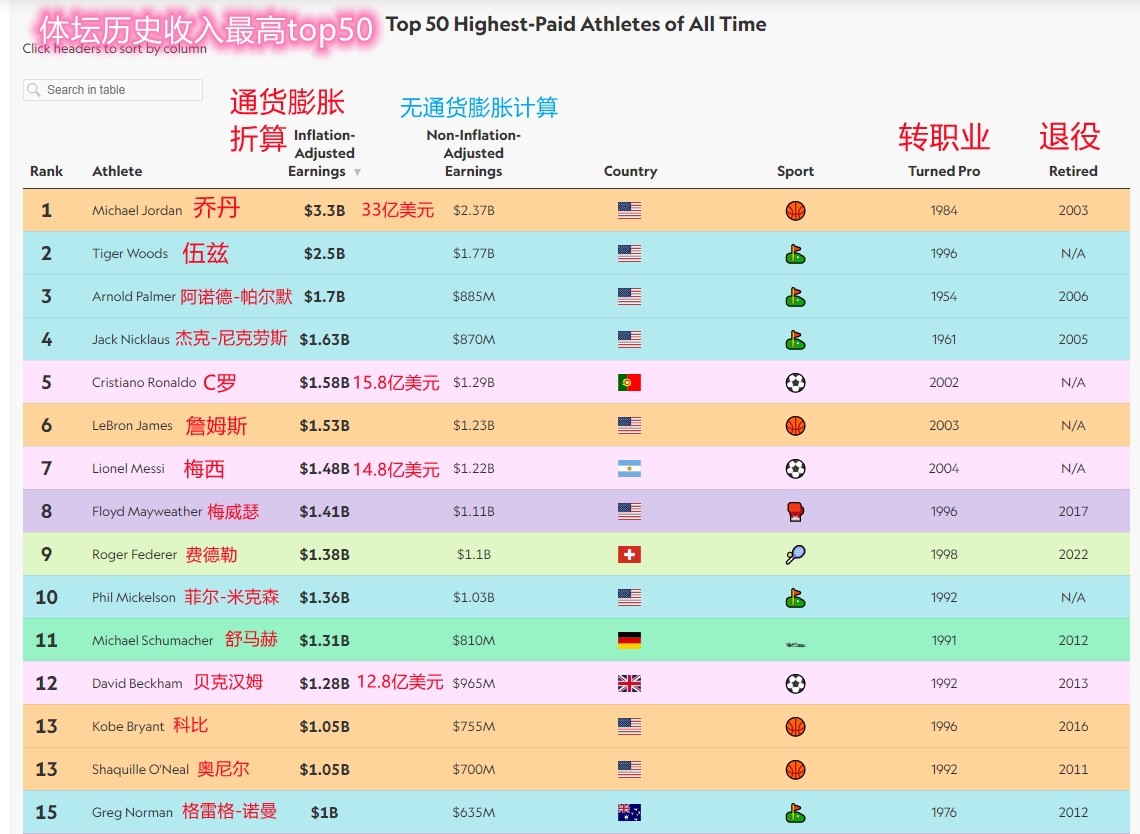This screenshot has height=834, width=1140.
Task: Click the 2022 retired year for Federer
Action: (1073, 554)
